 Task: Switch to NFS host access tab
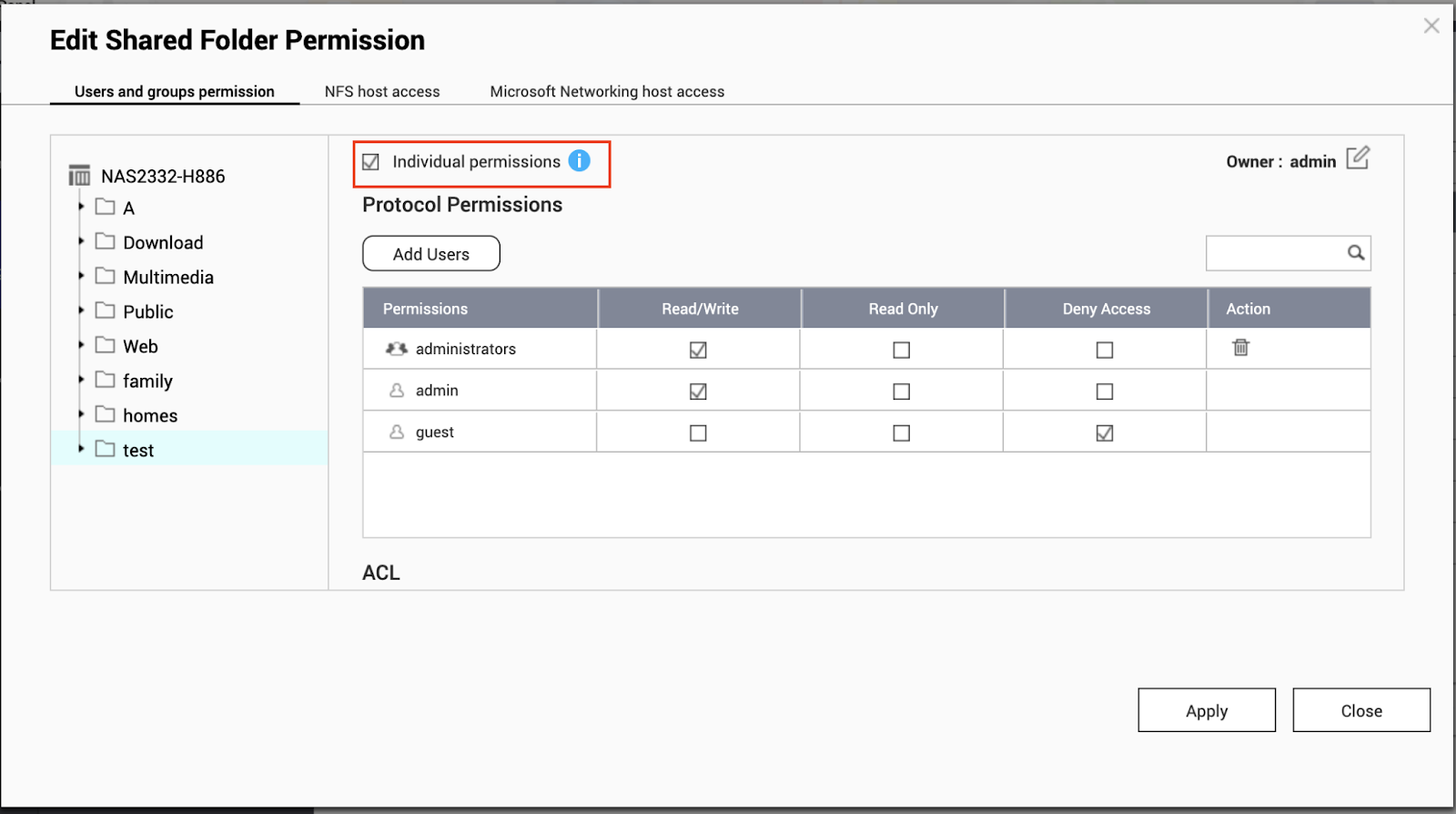382,91
